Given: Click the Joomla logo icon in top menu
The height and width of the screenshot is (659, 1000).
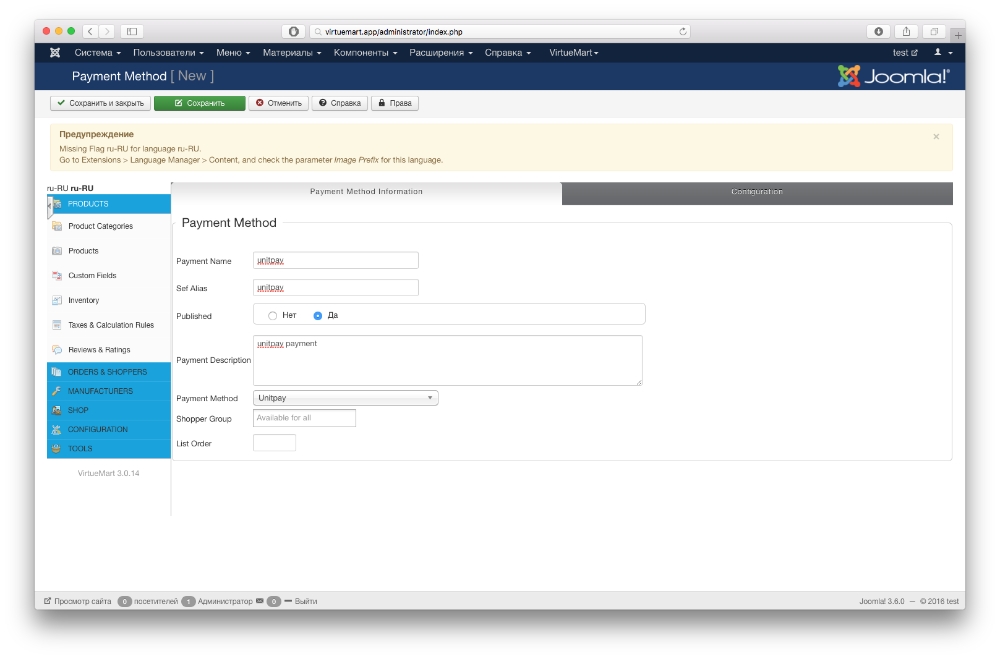Looking at the screenshot, I should tap(55, 52).
